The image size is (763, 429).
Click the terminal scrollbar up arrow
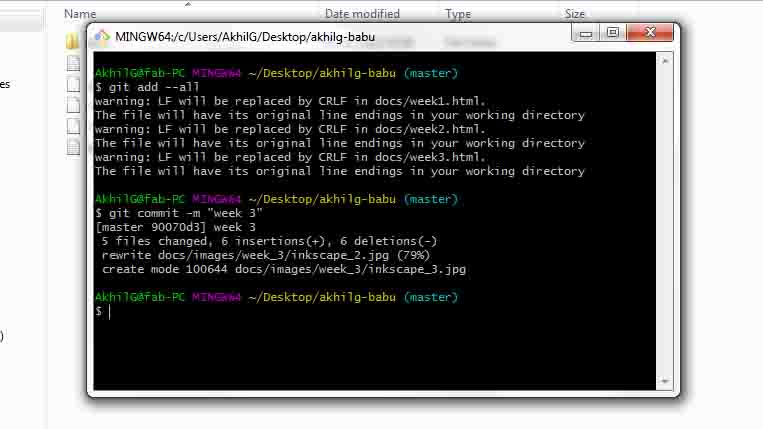665,61
